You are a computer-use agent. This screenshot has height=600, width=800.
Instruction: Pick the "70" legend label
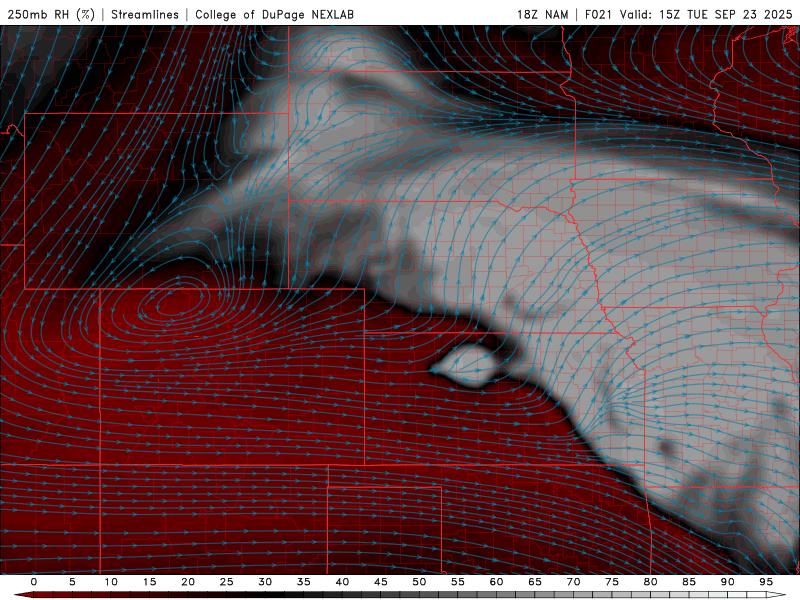click(573, 582)
